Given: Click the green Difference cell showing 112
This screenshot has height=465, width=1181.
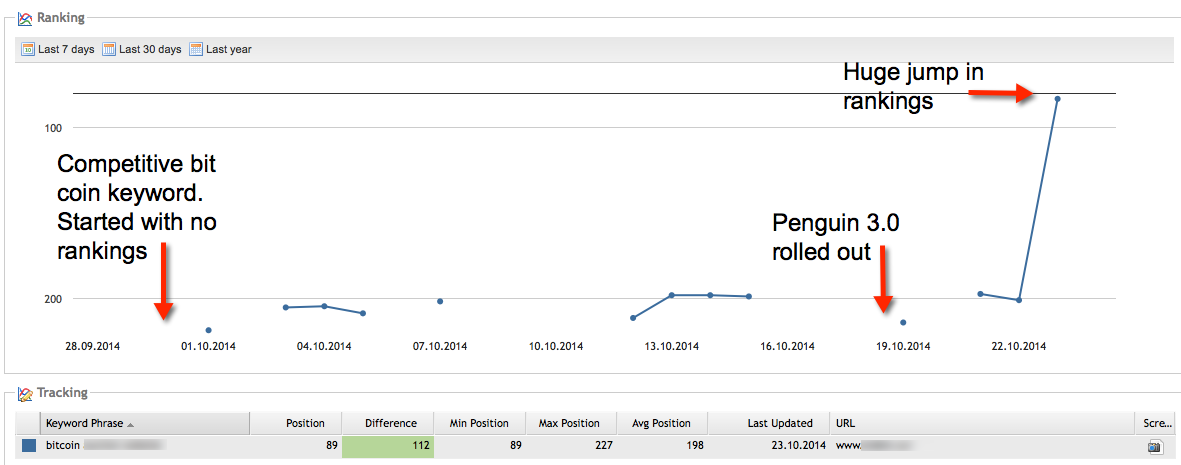Looking at the screenshot, I should (388, 445).
